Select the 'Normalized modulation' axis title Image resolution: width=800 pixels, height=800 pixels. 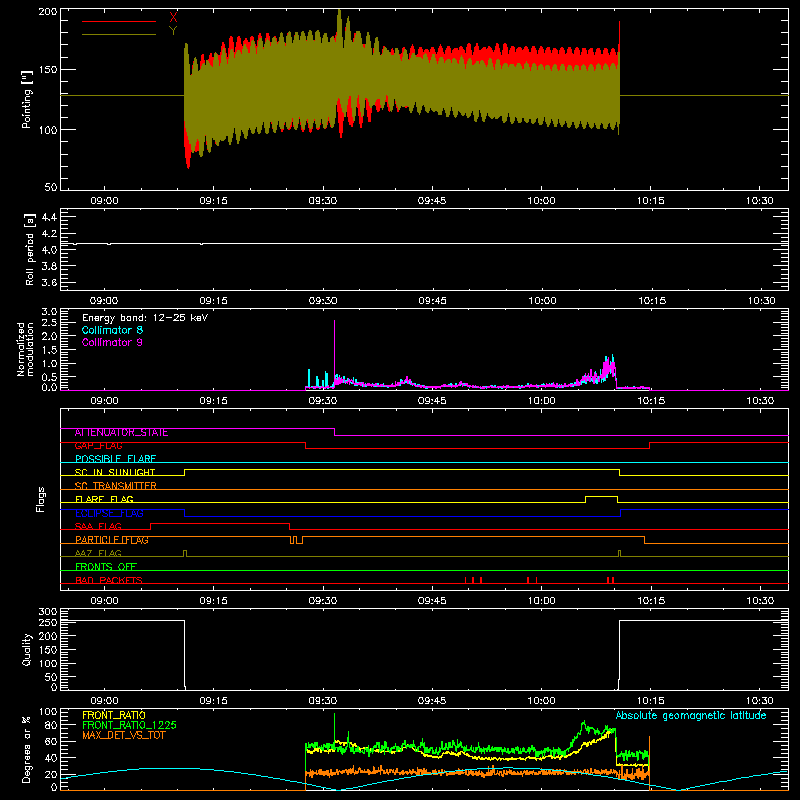[x=26, y=349]
